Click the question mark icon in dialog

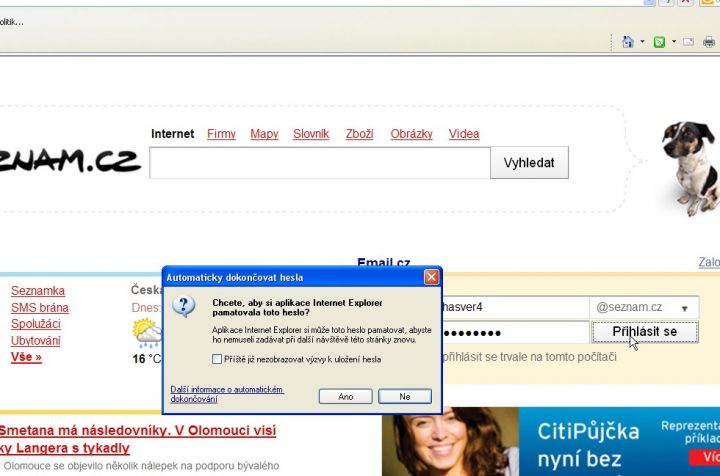coord(184,306)
